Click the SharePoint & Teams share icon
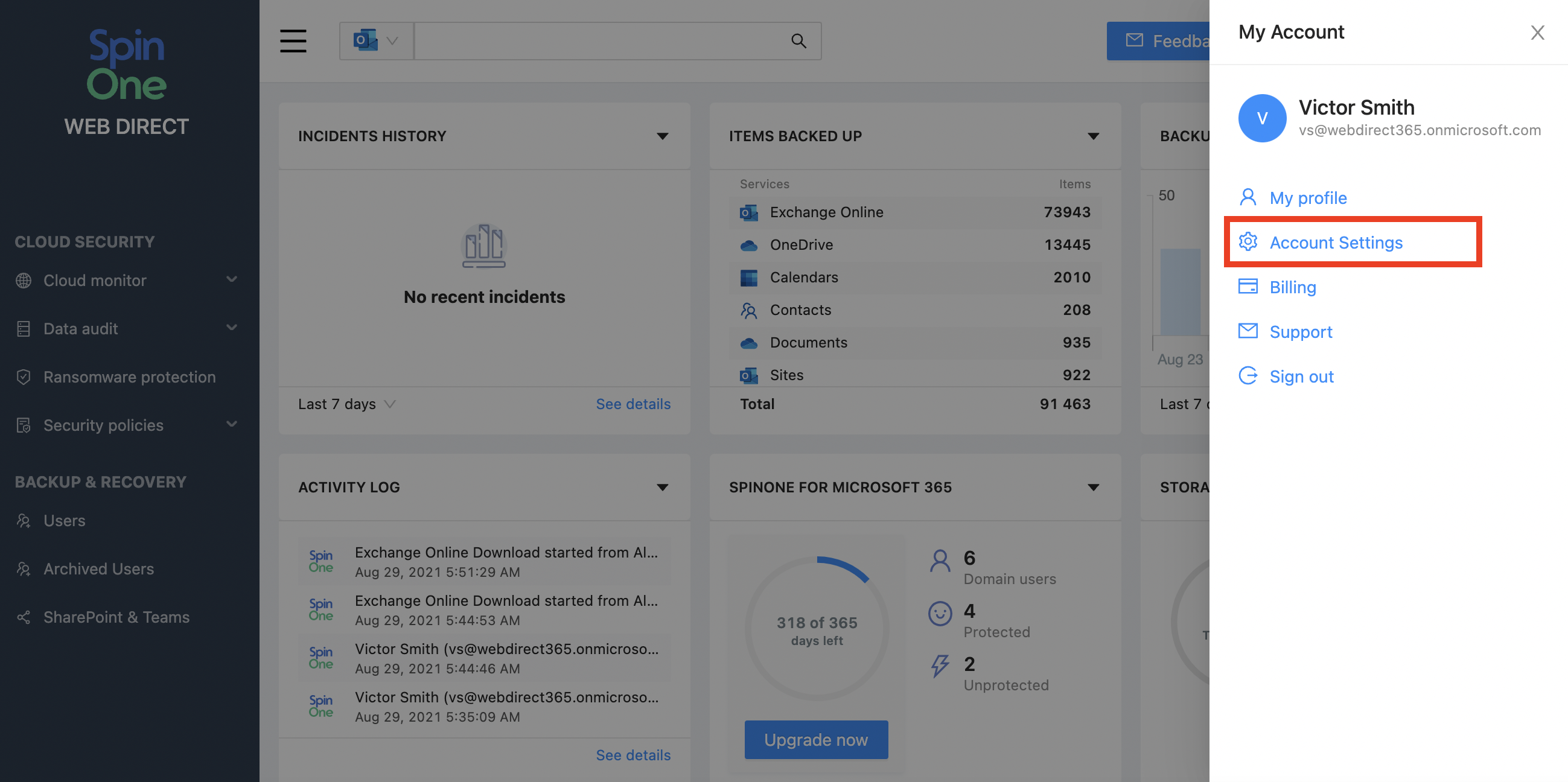 (23, 617)
